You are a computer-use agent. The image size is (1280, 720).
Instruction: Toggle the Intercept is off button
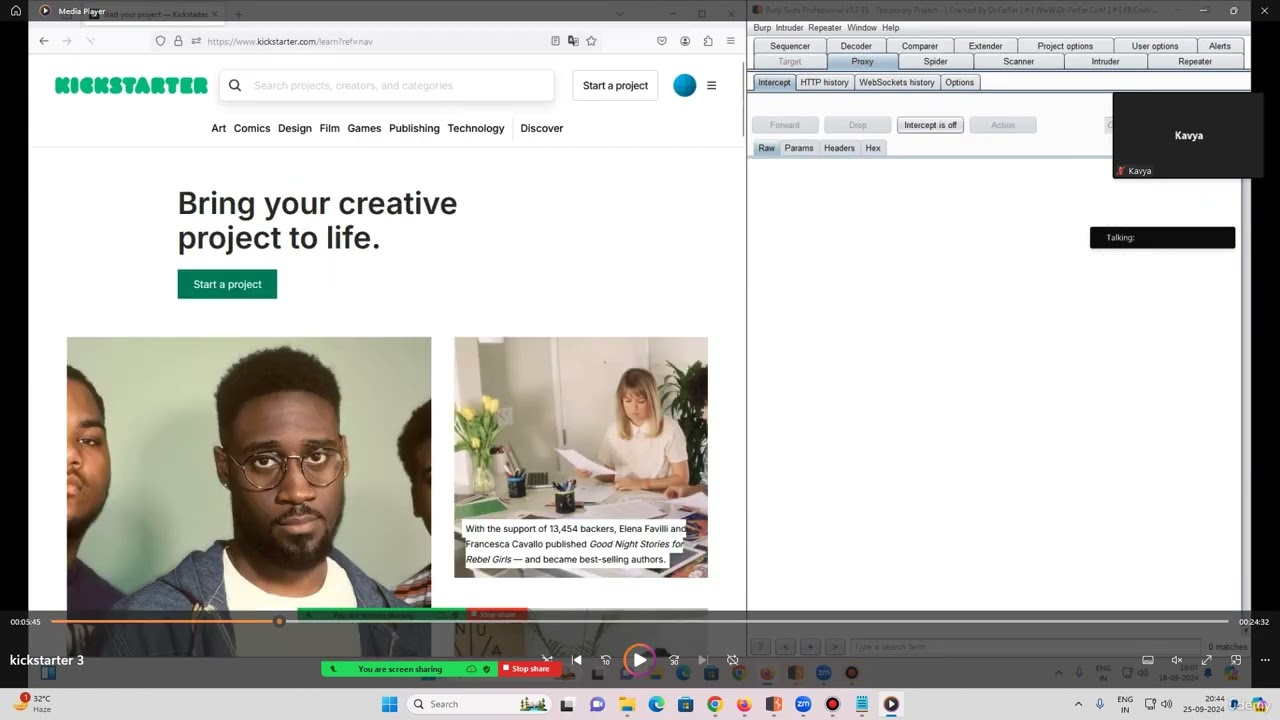[x=930, y=125]
